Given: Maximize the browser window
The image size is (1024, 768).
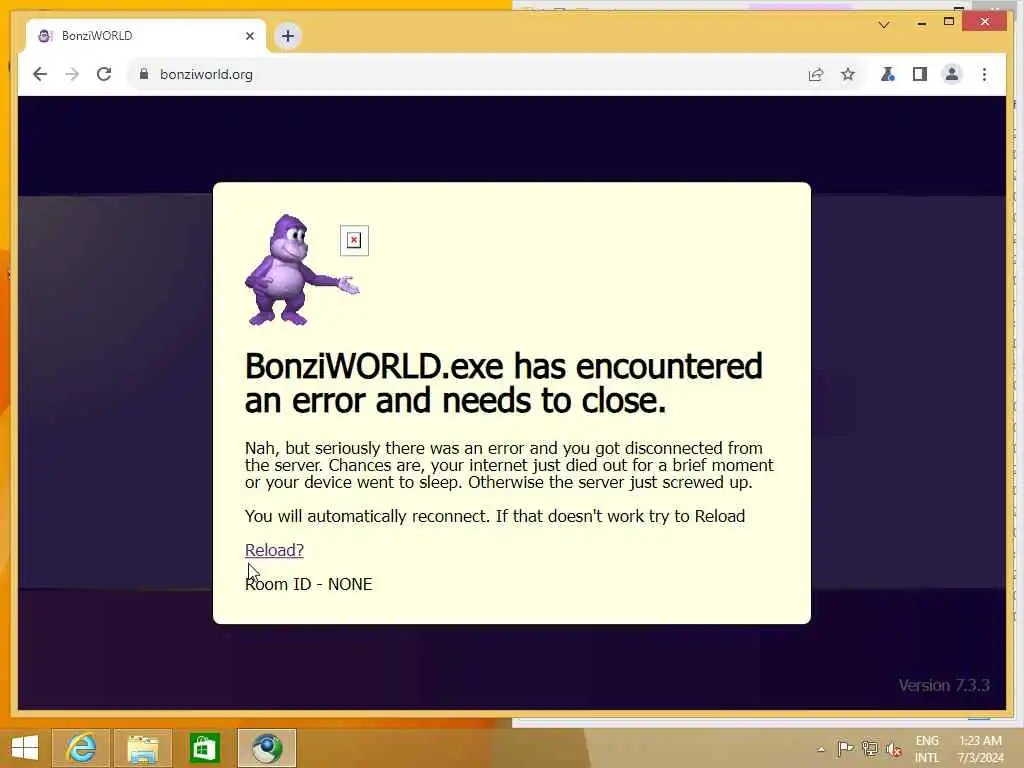Looking at the screenshot, I should (949, 22).
